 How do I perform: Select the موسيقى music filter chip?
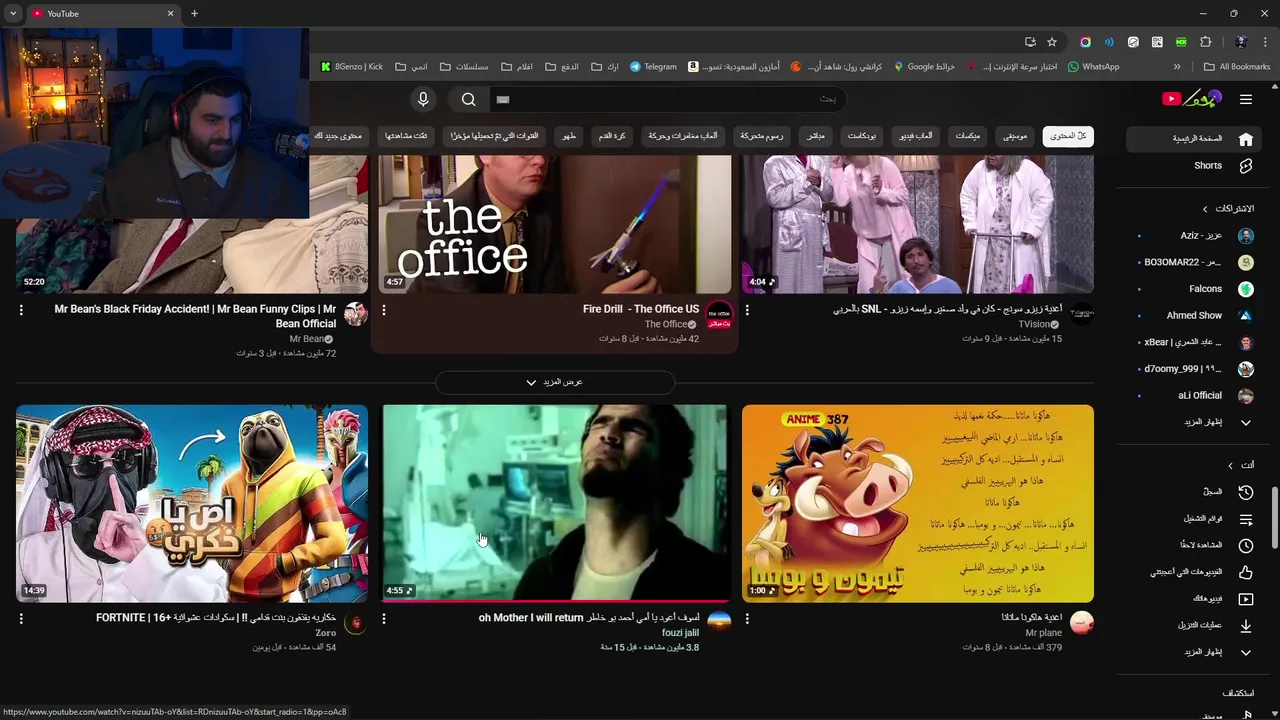pos(1016,136)
